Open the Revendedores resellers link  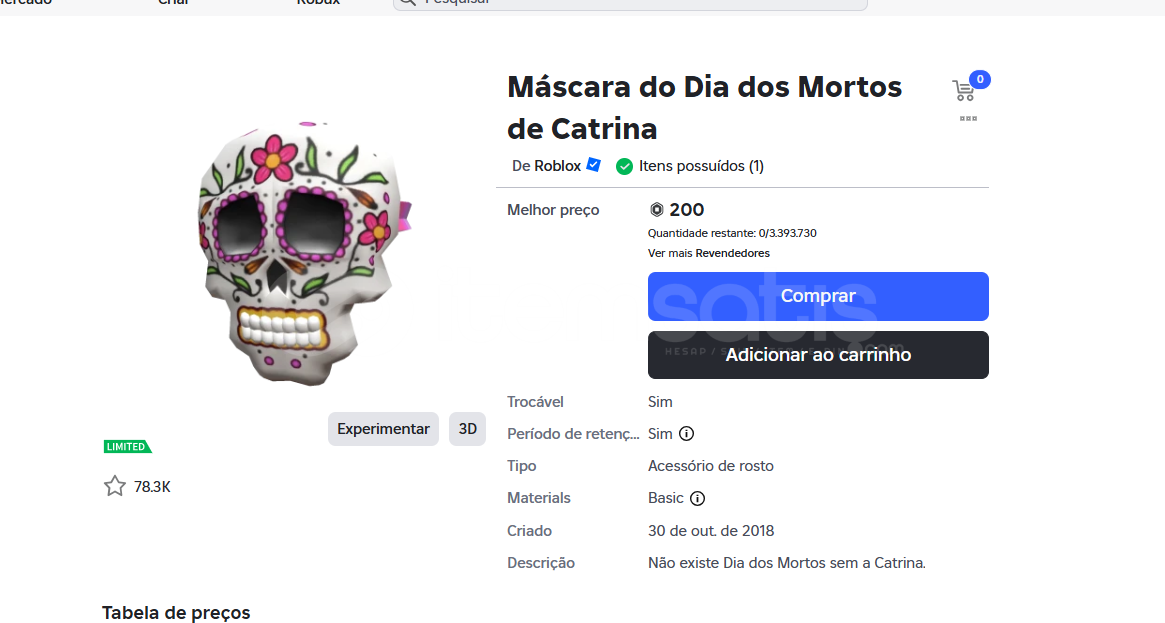pyautogui.click(x=732, y=253)
